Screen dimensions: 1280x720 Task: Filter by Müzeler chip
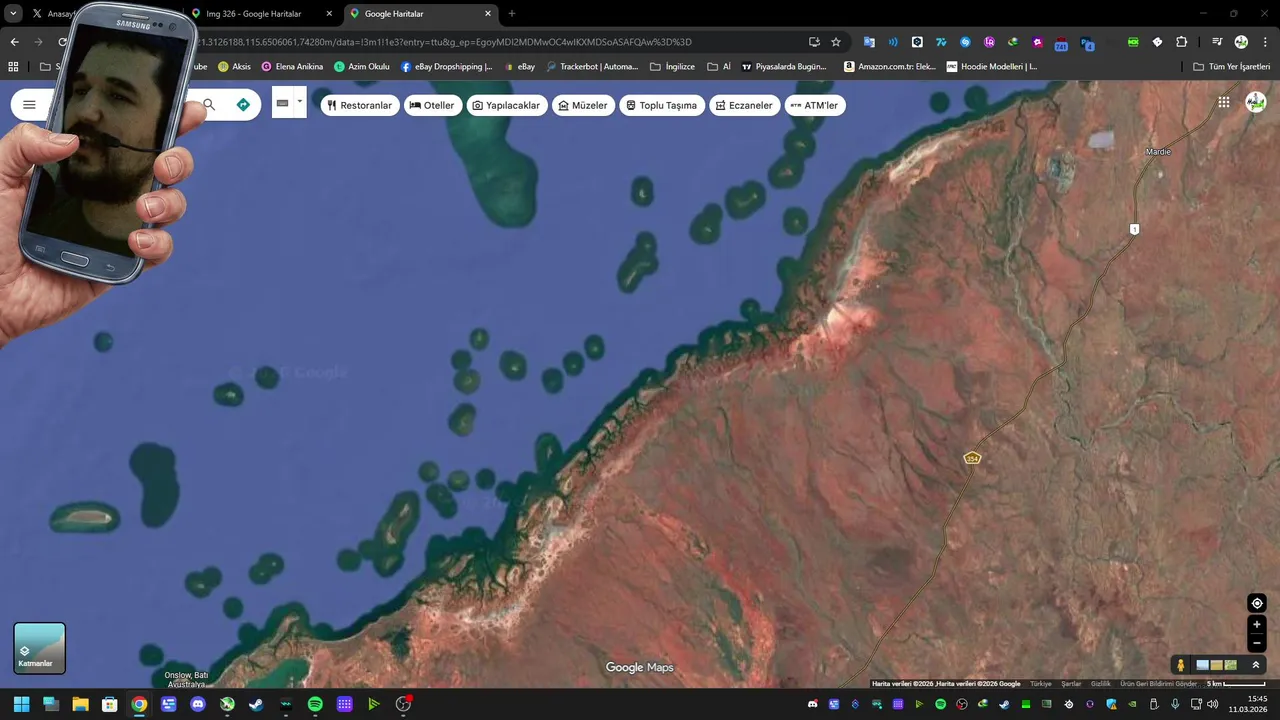(583, 105)
